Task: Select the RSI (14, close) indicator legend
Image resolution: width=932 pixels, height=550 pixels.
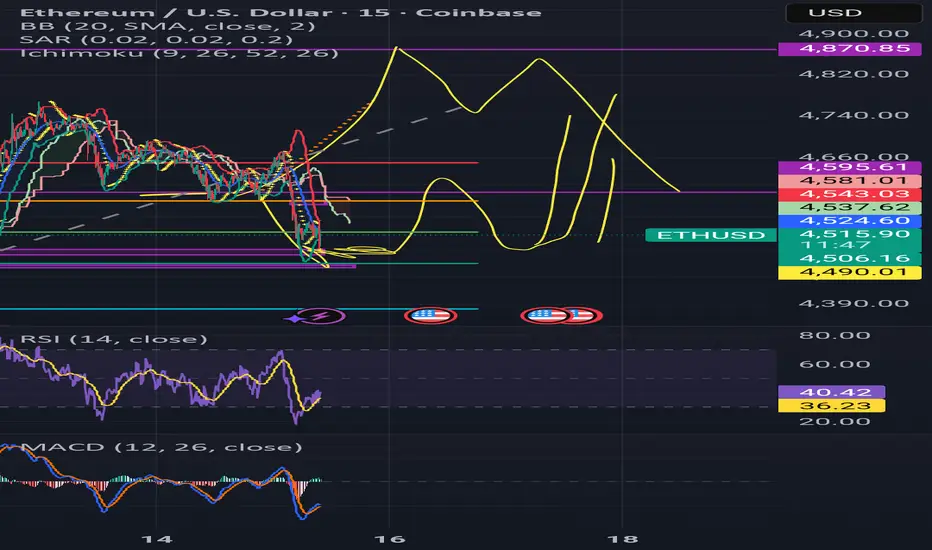Action: (x=114, y=339)
